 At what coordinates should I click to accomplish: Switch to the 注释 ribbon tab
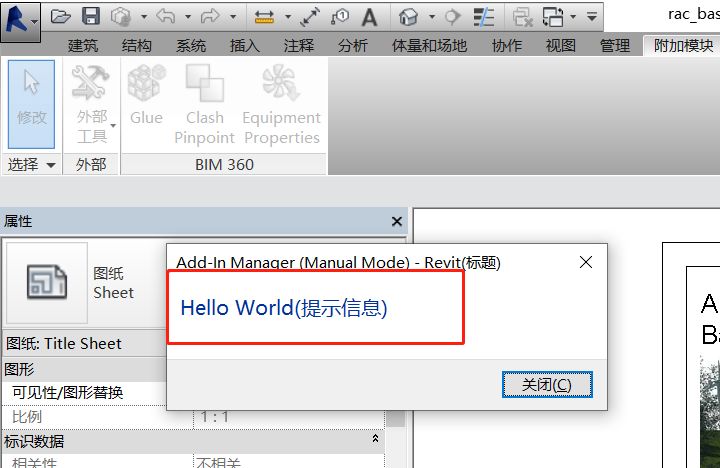point(299,45)
